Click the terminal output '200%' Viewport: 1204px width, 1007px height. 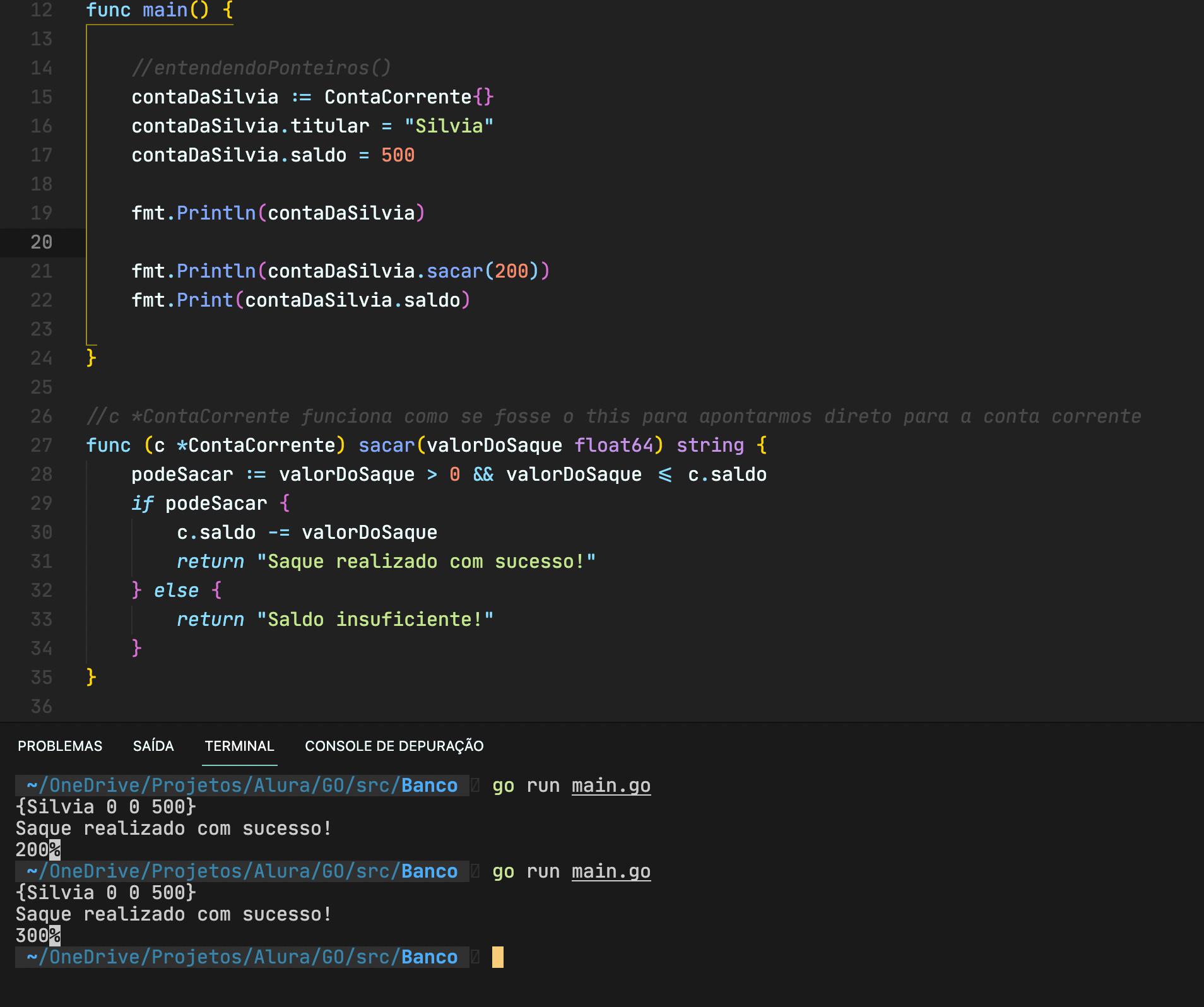38,850
